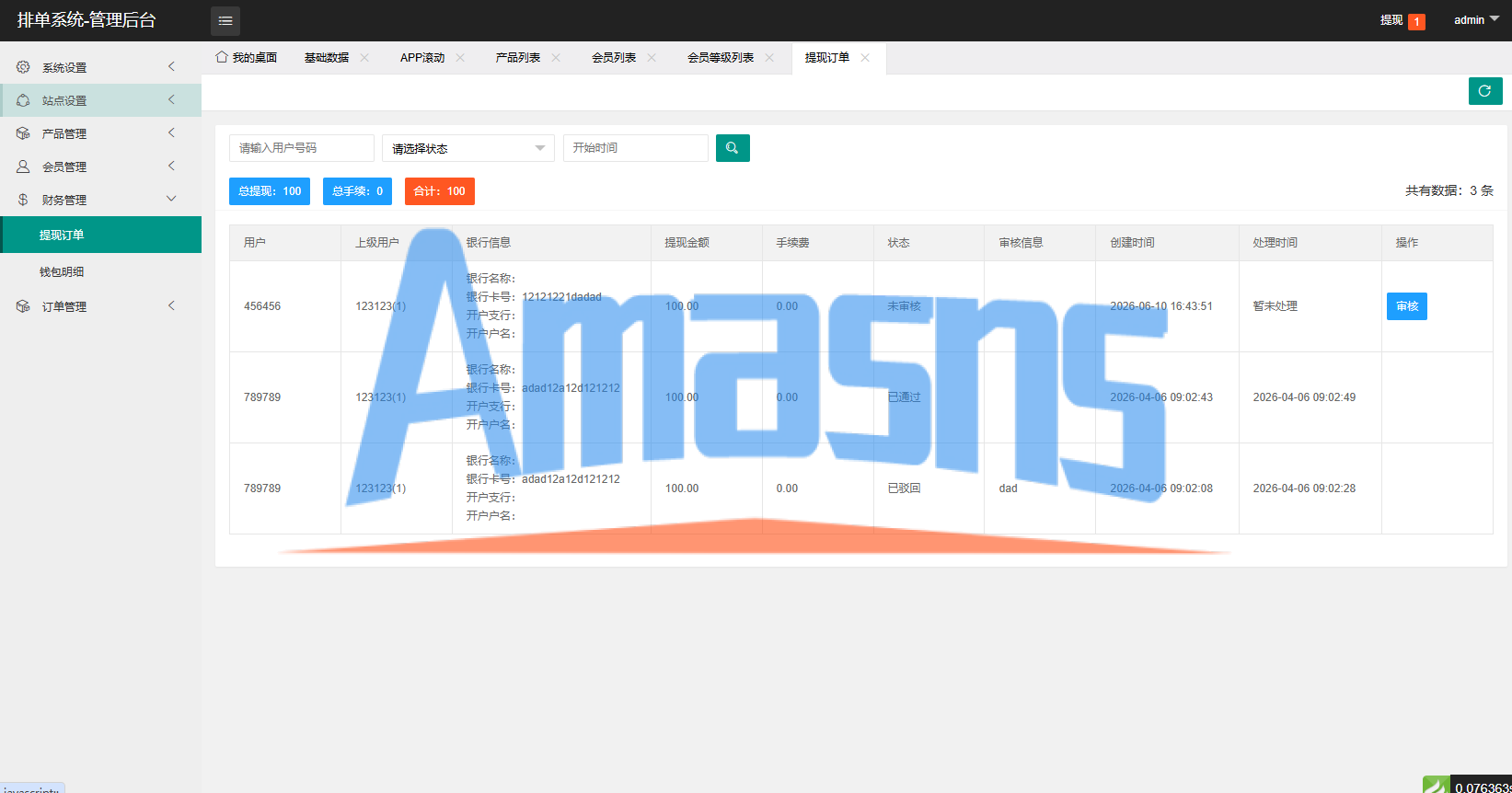This screenshot has height=793, width=1512.
Task: Click the home icon on 我的桌面 tab
Action: (x=222, y=57)
